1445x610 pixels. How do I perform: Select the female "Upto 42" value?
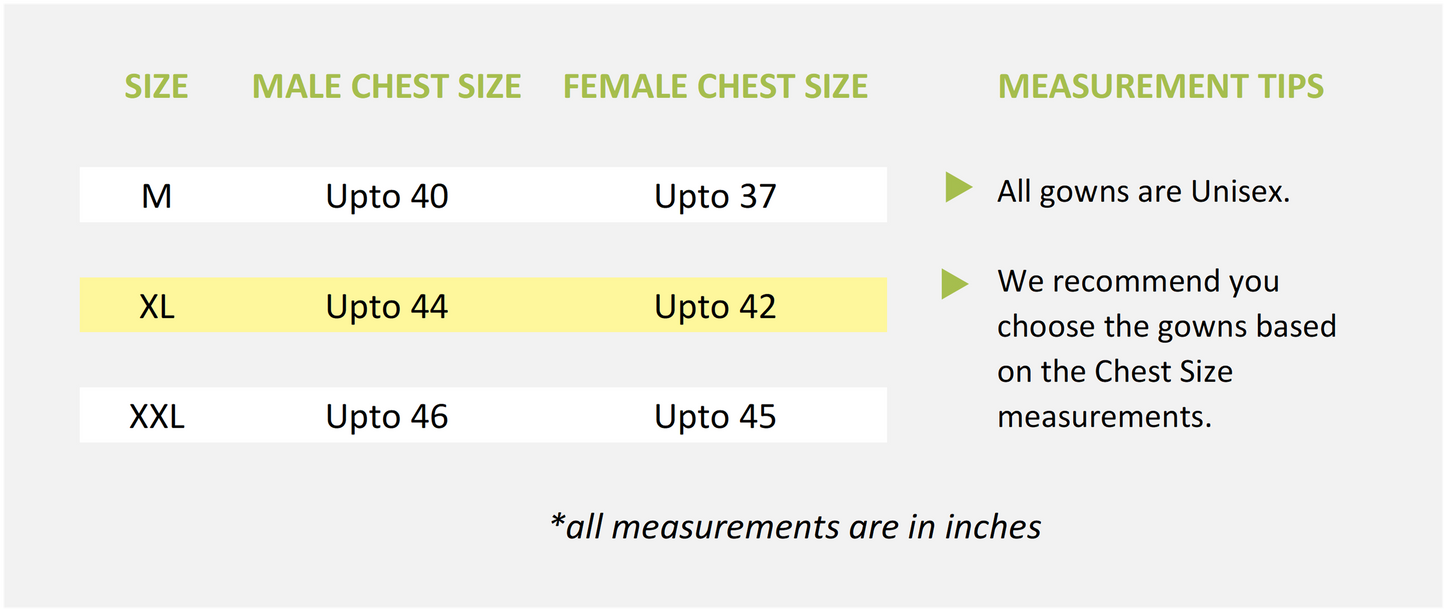tap(715, 306)
